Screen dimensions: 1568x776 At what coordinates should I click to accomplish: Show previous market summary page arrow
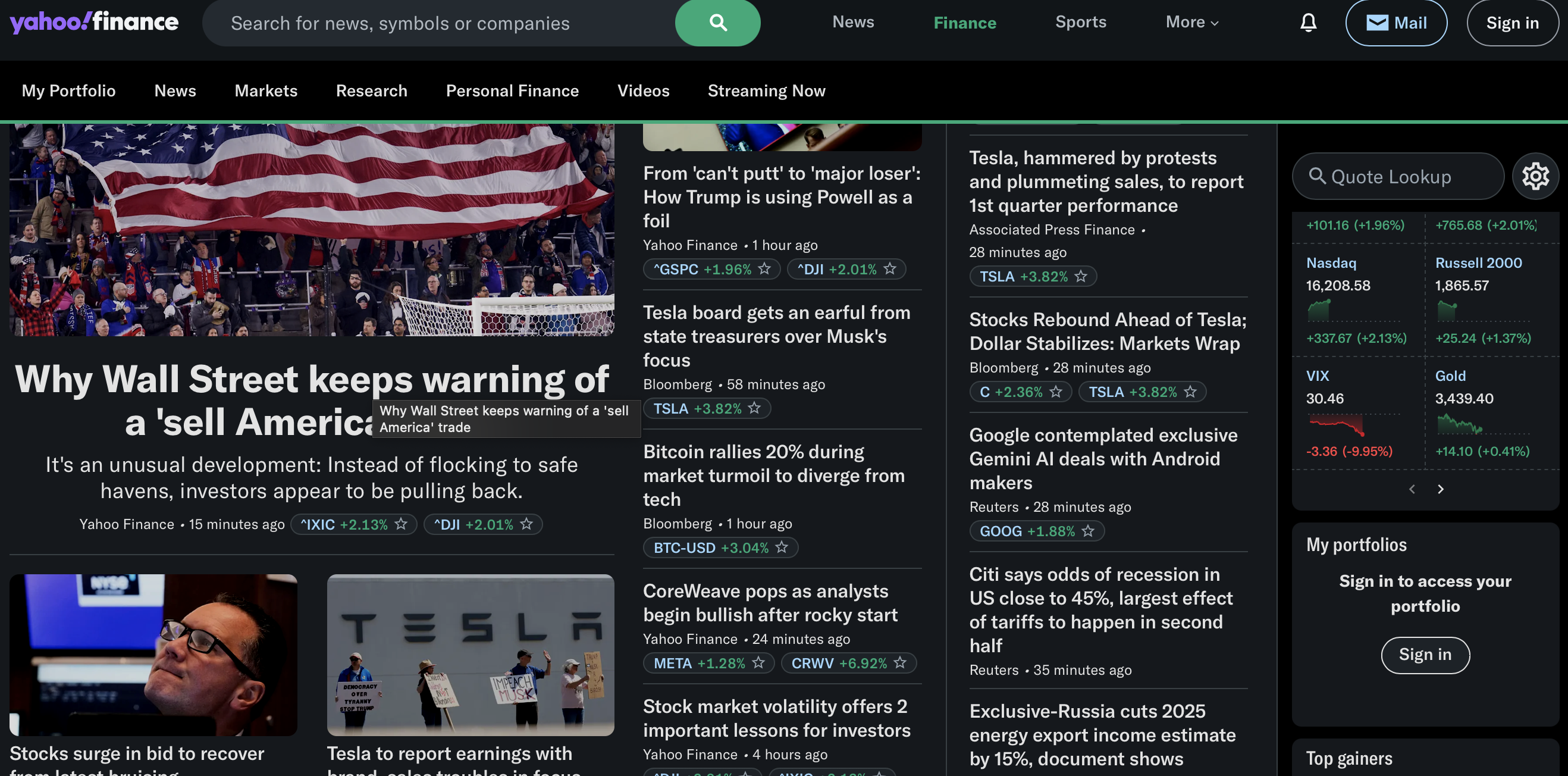point(1412,489)
